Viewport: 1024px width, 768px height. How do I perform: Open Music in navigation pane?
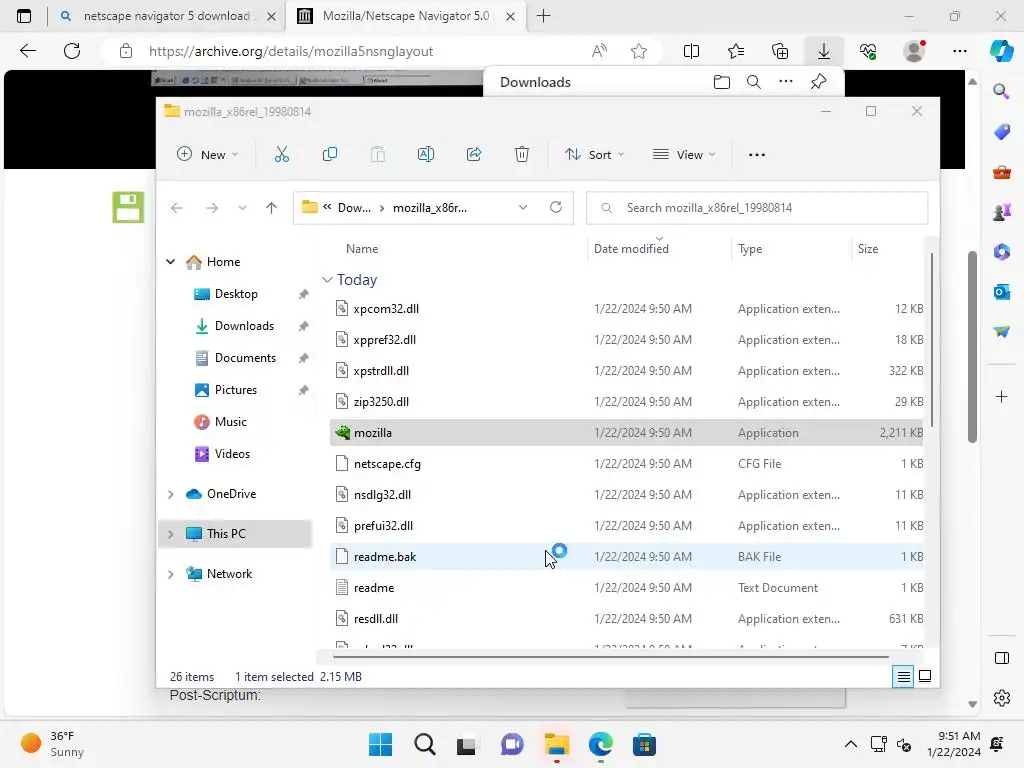pyautogui.click(x=231, y=422)
